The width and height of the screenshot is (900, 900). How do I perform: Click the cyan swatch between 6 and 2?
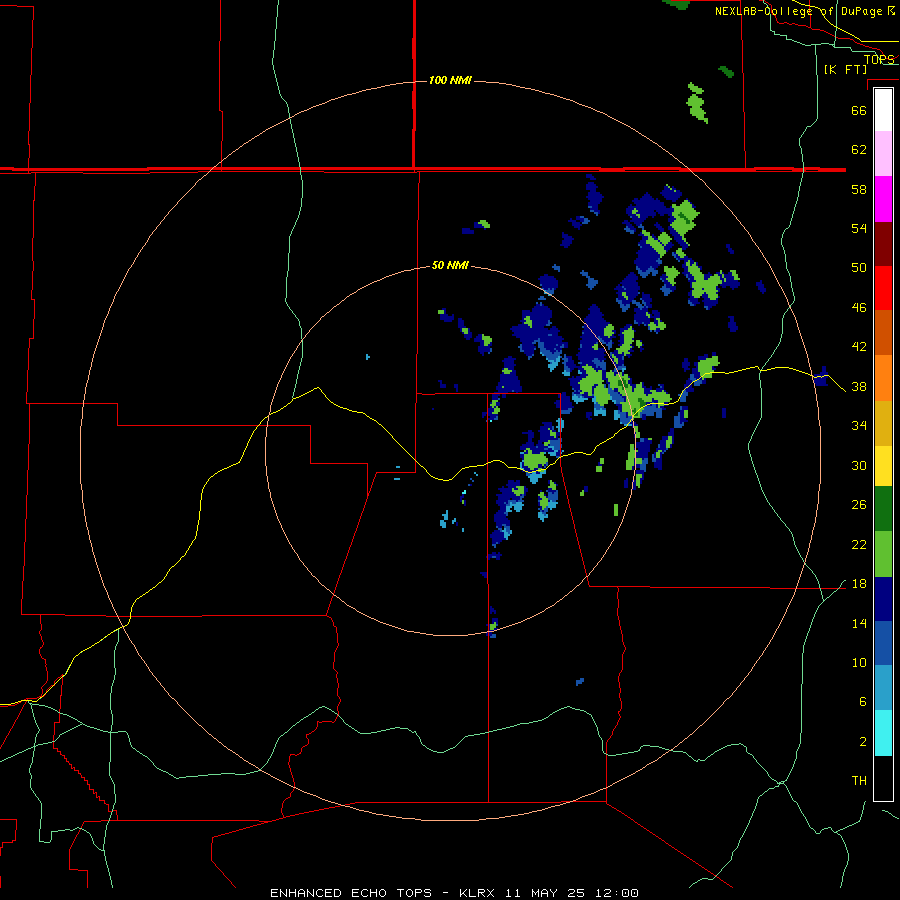(x=883, y=733)
